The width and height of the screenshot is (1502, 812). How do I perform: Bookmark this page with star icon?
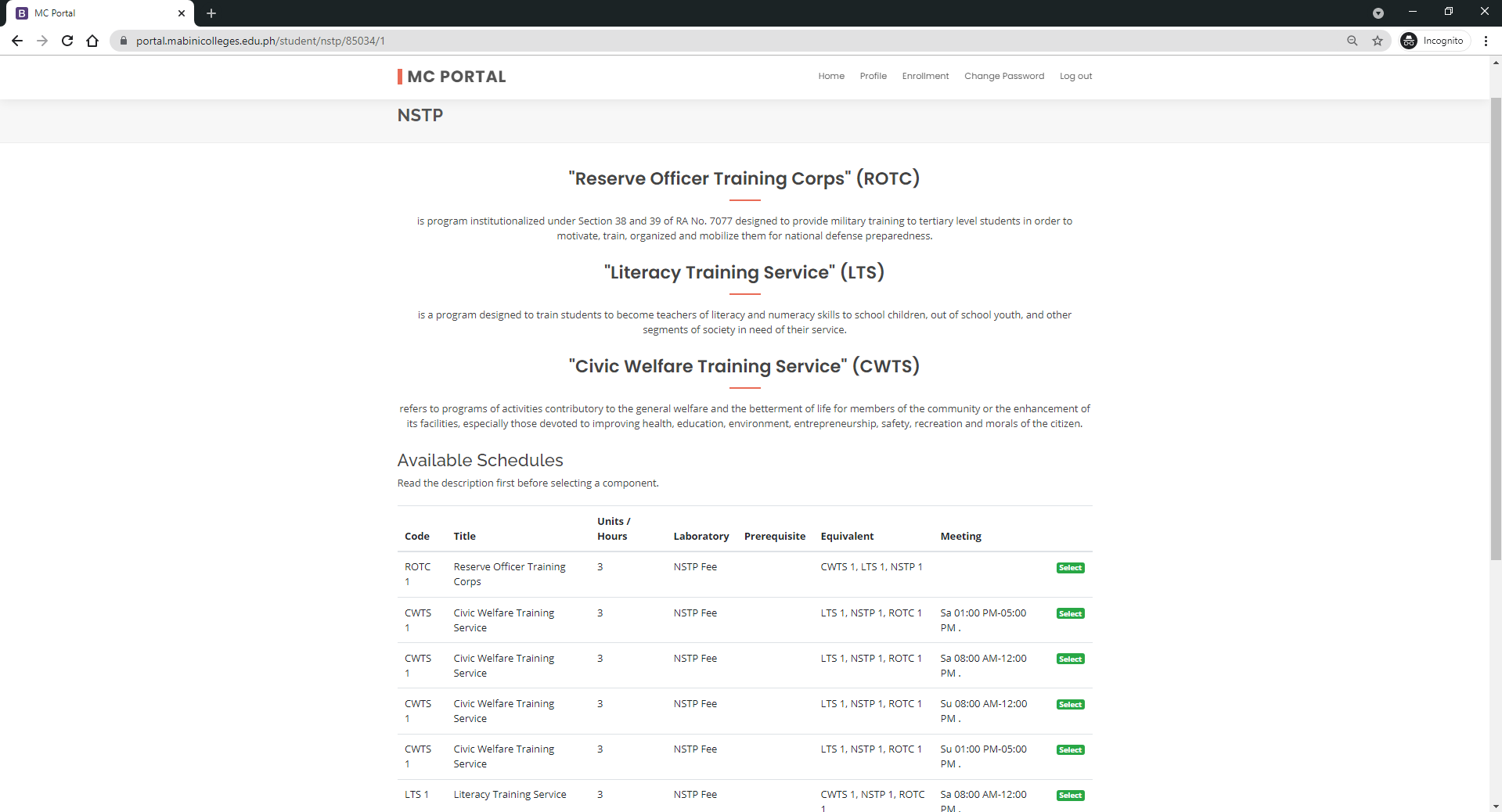click(x=1378, y=41)
